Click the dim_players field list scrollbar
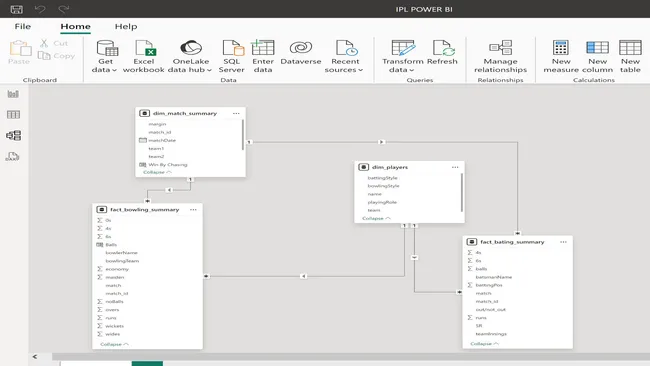This screenshot has height=366, width=650. pyautogui.click(x=462, y=192)
